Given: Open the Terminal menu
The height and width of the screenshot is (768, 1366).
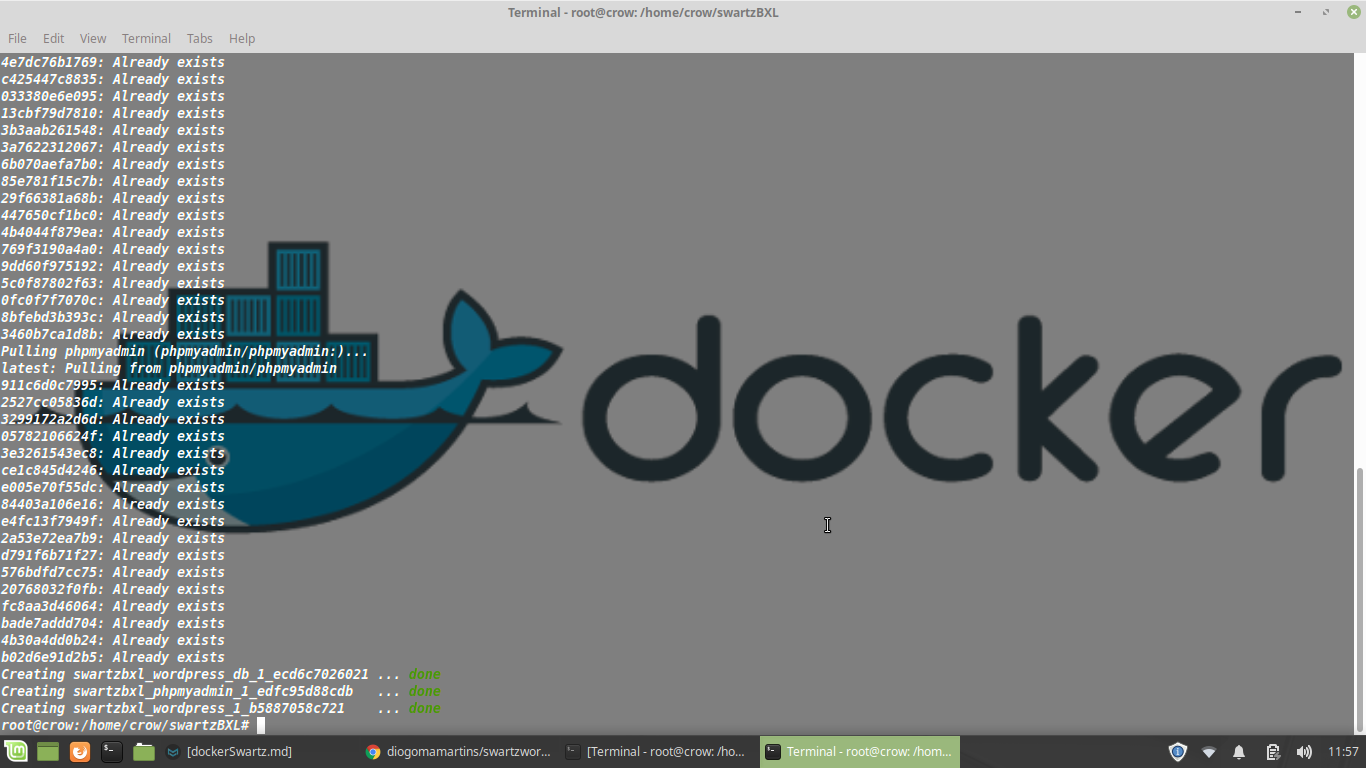Looking at the screenshot, I should pyautogui.click(x=146, y=38).
